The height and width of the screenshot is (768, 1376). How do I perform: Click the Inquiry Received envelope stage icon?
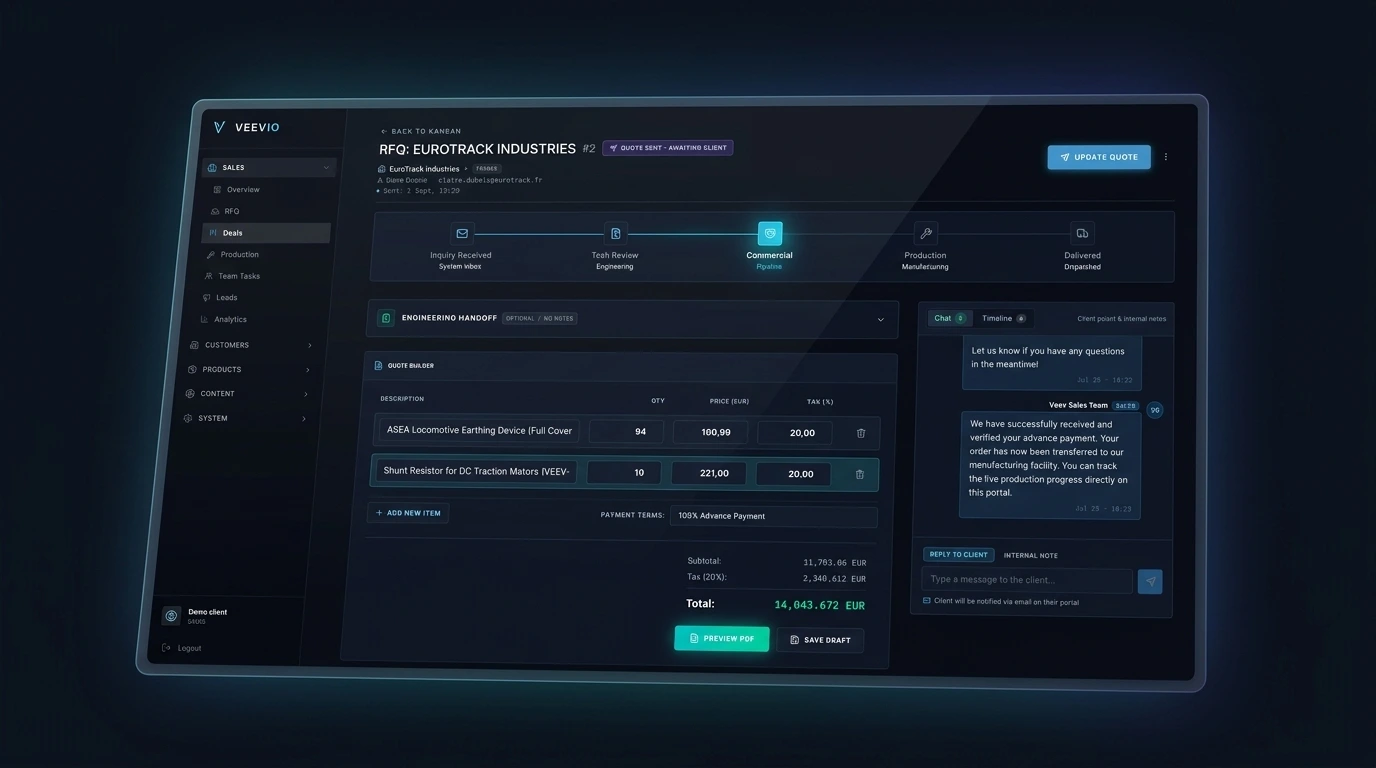(x=462, y=234)
